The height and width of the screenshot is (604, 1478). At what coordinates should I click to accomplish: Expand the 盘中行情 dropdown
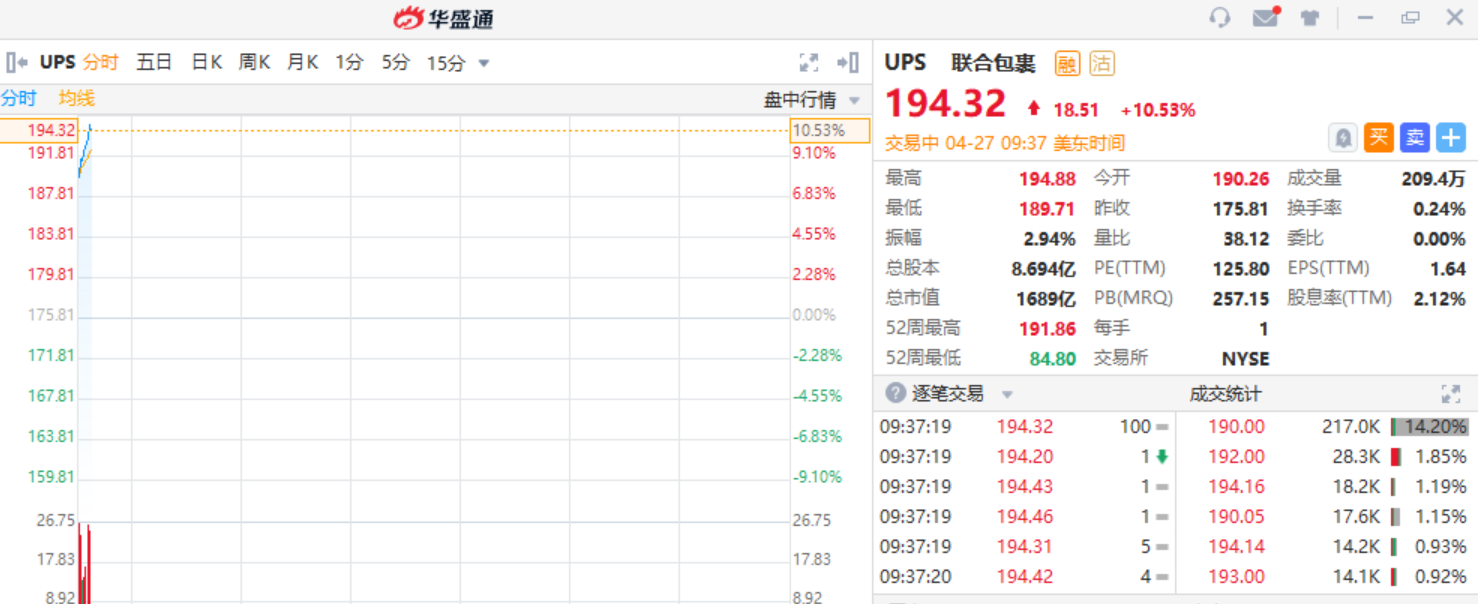[854, 100]
